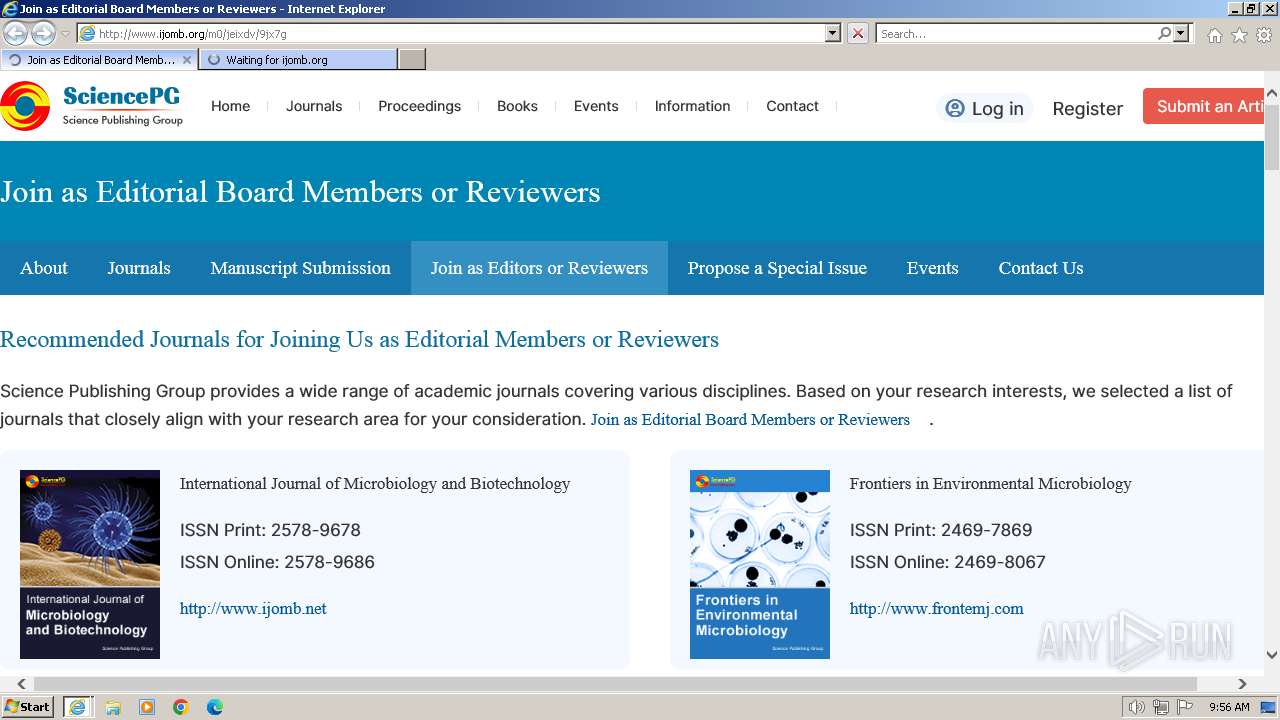
Task: Click the 9:56 AM clock
Action: click(x=1229, y=707)
